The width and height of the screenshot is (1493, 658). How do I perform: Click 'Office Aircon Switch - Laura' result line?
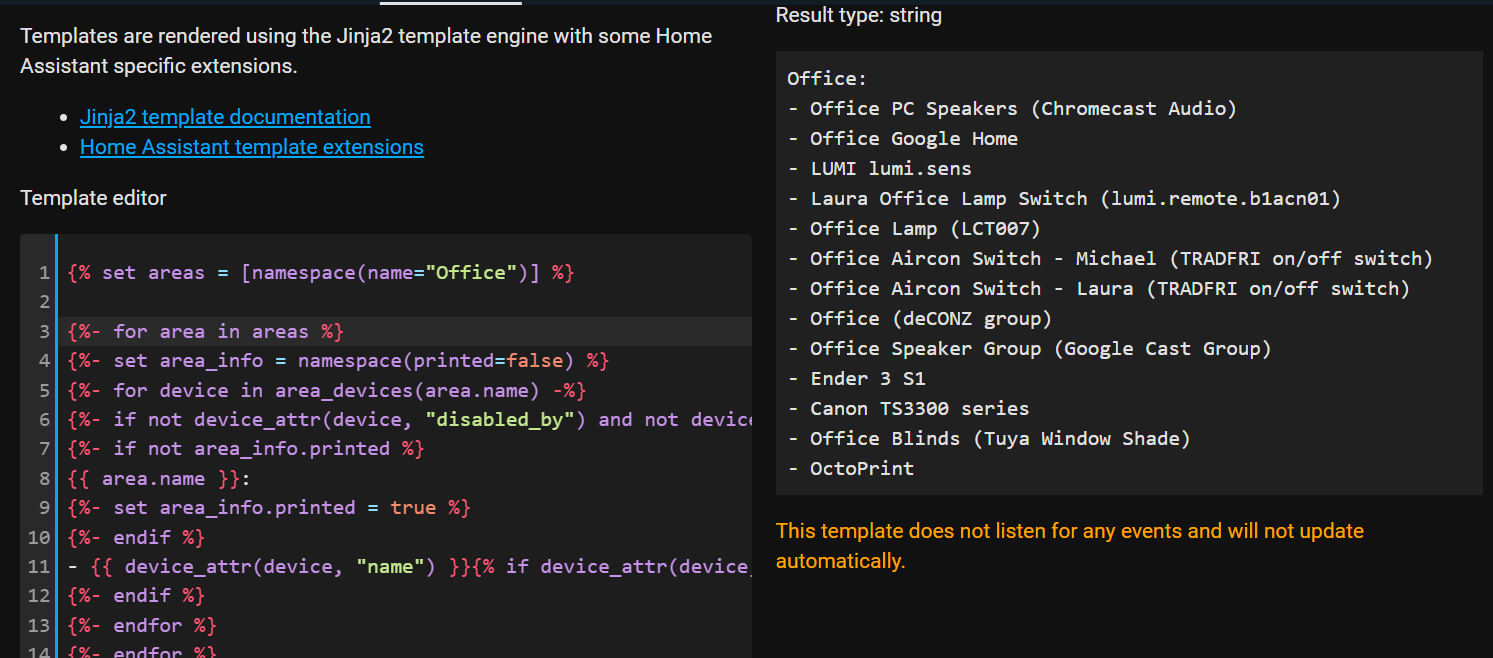(1099, 288)
